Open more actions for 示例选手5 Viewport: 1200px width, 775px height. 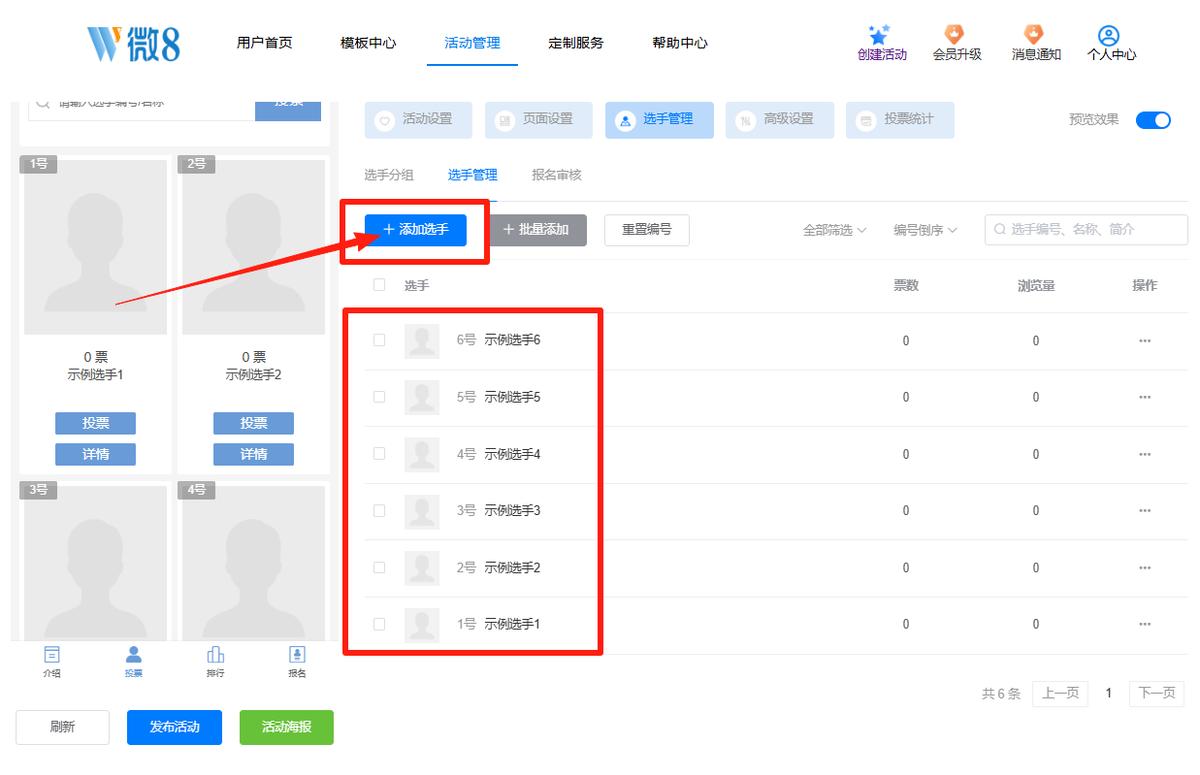[1145, 398]
